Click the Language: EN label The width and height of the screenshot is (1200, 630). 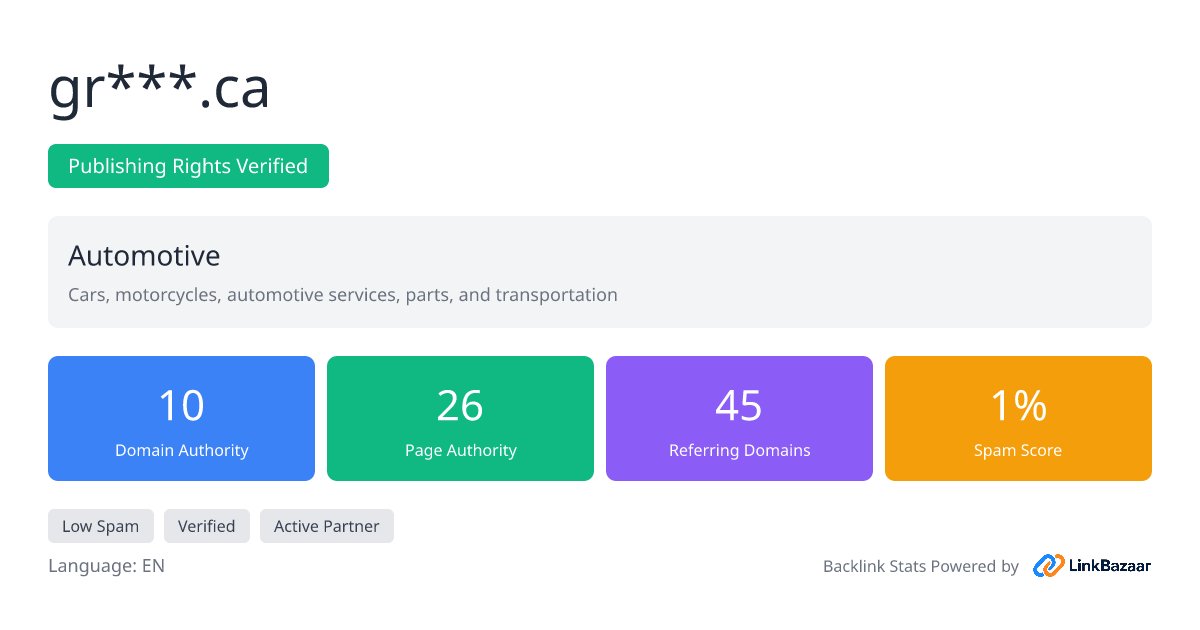pos(106,566)
